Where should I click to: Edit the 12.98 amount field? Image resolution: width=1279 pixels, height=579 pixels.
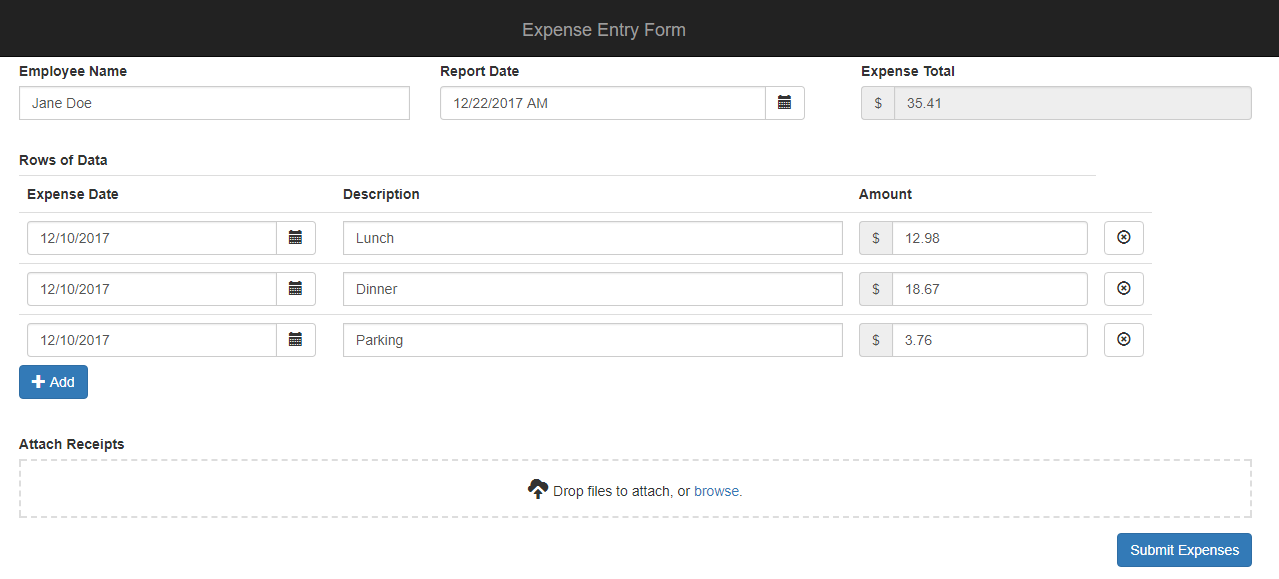989,238
